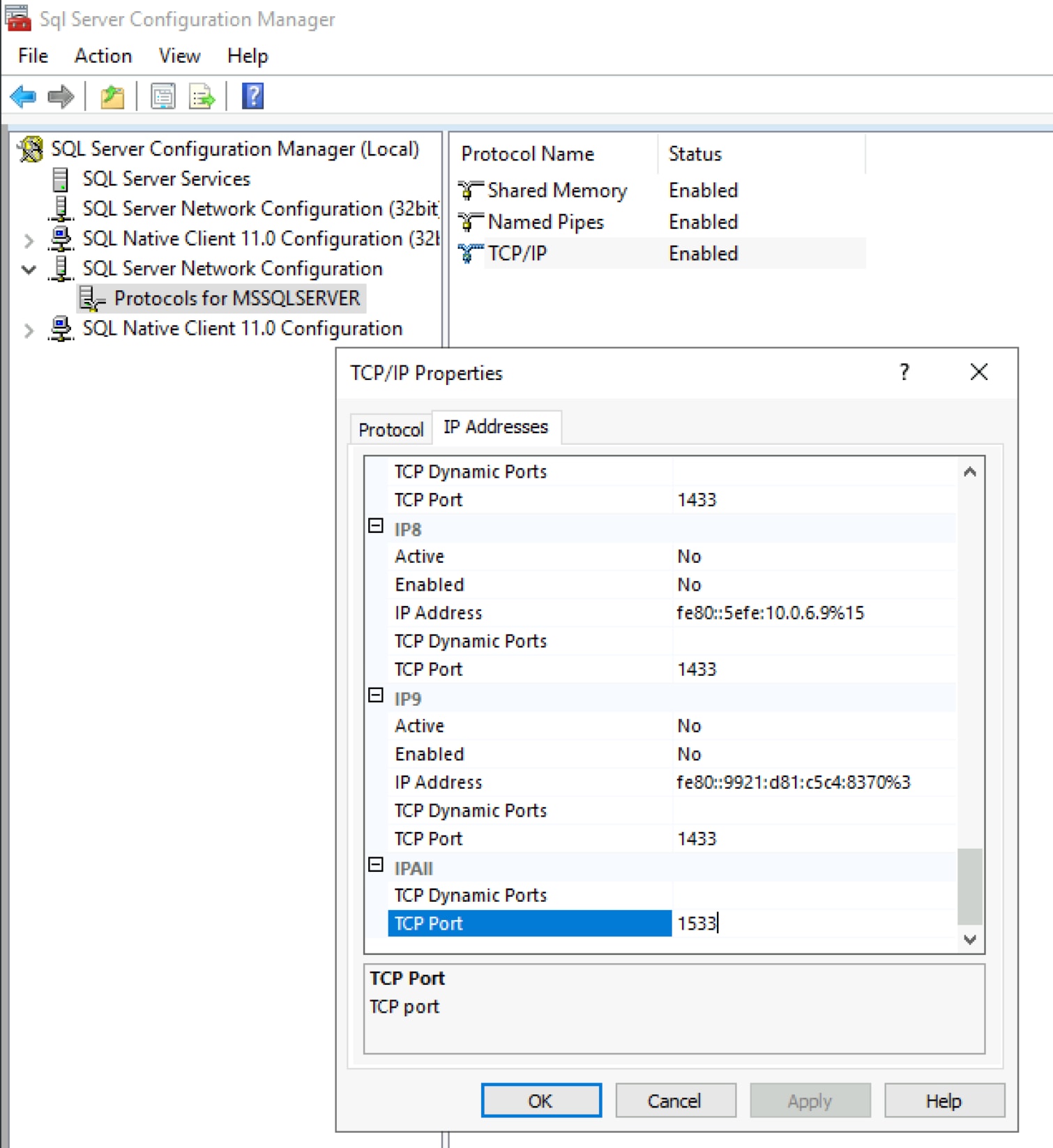Image resolution: width=1053 pixels, height=1148 pixels.
Task: Click OK to save TCP/IP properties
Action: point(541,1101)
